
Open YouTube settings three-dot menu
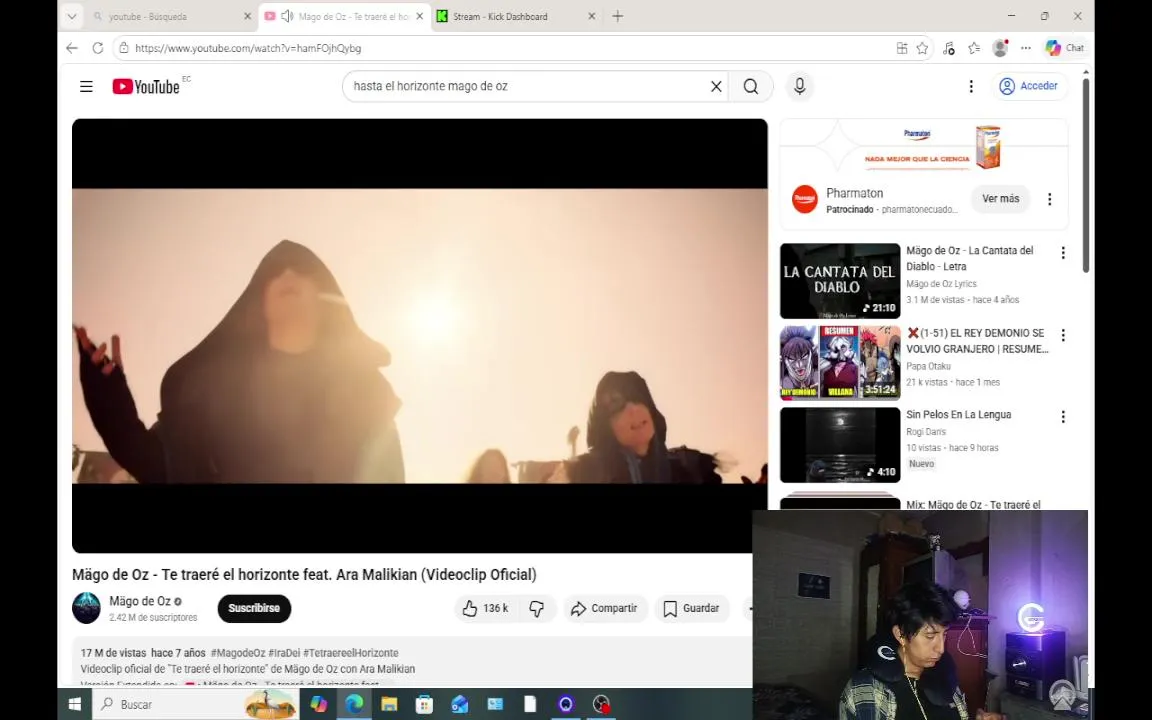coord(971,87)
